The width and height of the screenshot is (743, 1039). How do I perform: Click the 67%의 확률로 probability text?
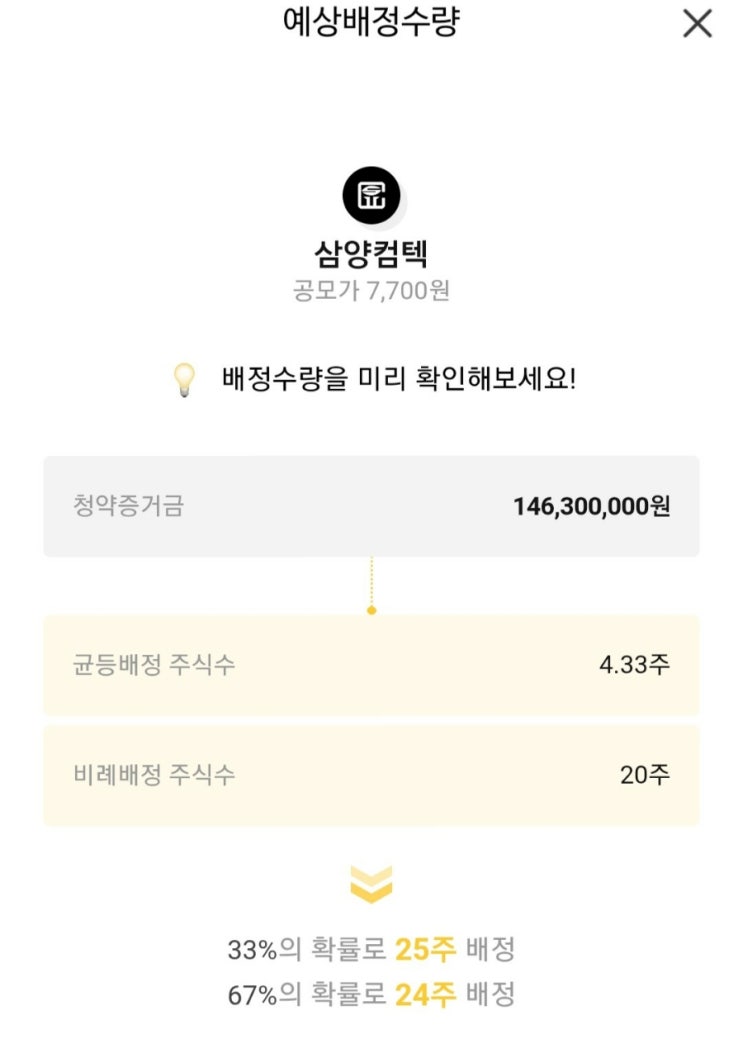(306, 995)
